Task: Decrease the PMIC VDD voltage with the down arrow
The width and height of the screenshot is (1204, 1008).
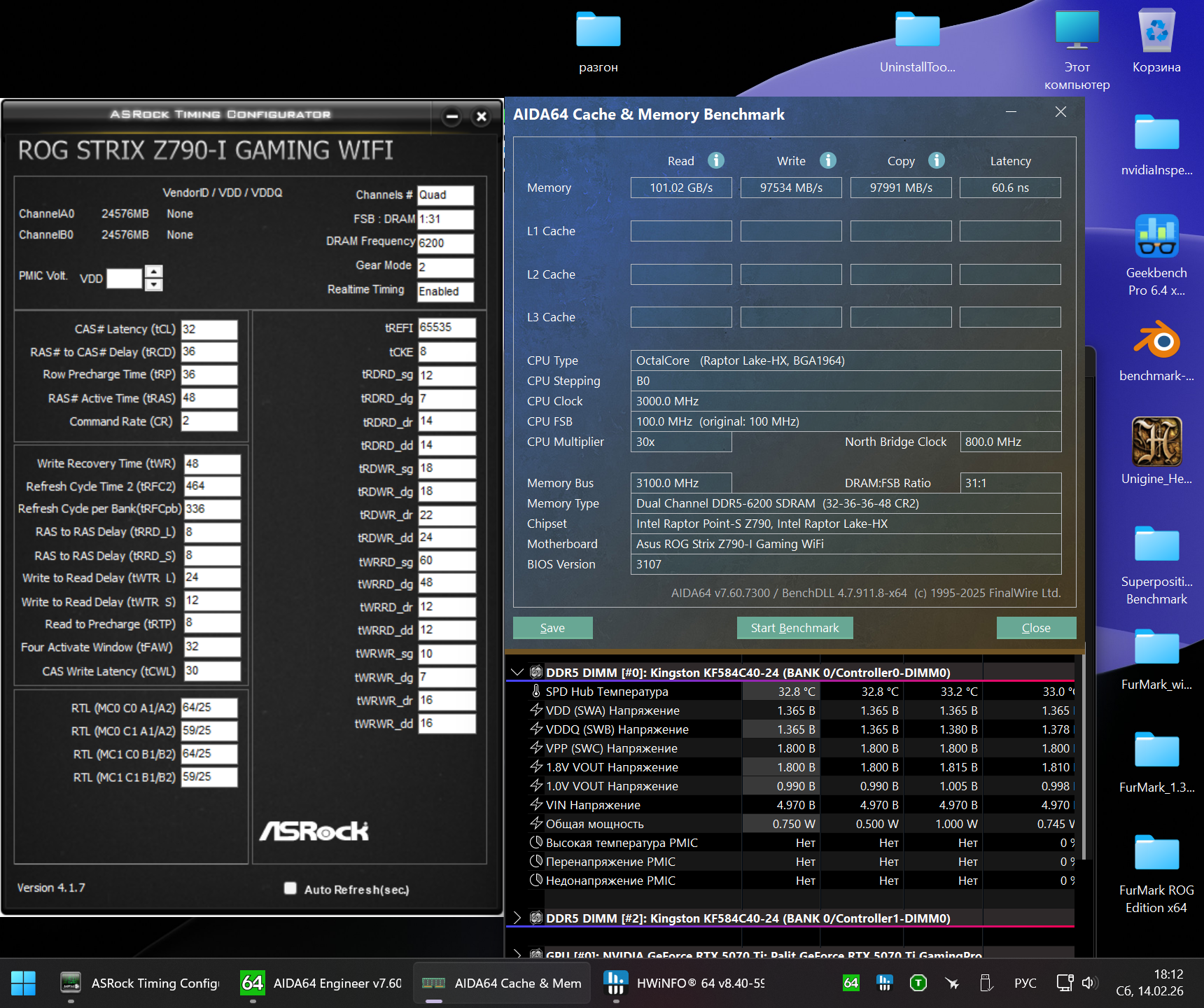Action: click(x=154, y=284)
